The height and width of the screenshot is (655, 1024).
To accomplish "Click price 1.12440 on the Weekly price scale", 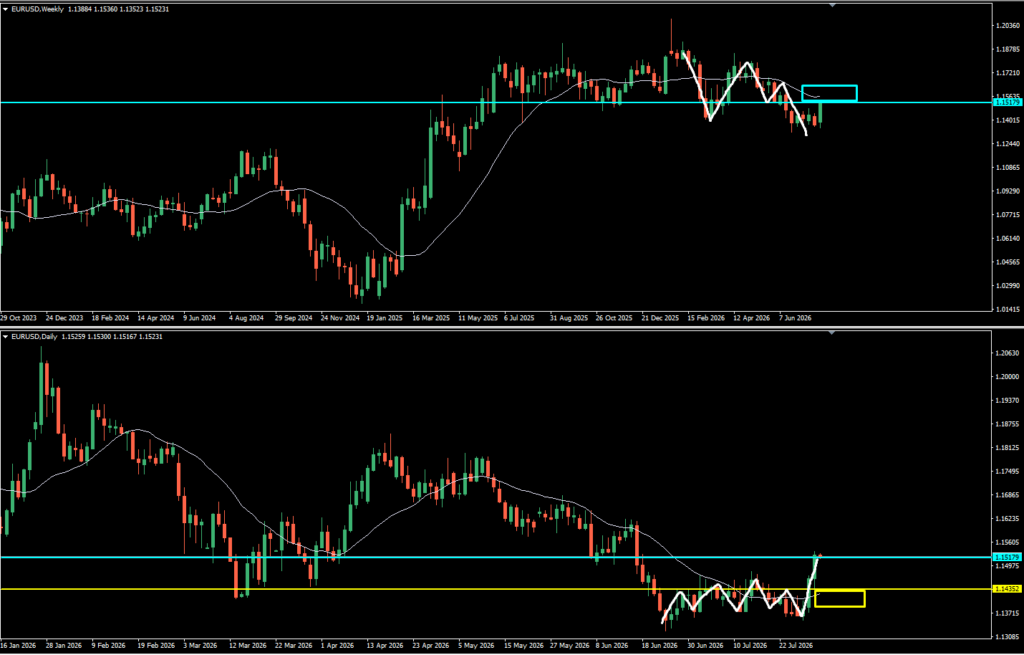I will (1010, 144).
